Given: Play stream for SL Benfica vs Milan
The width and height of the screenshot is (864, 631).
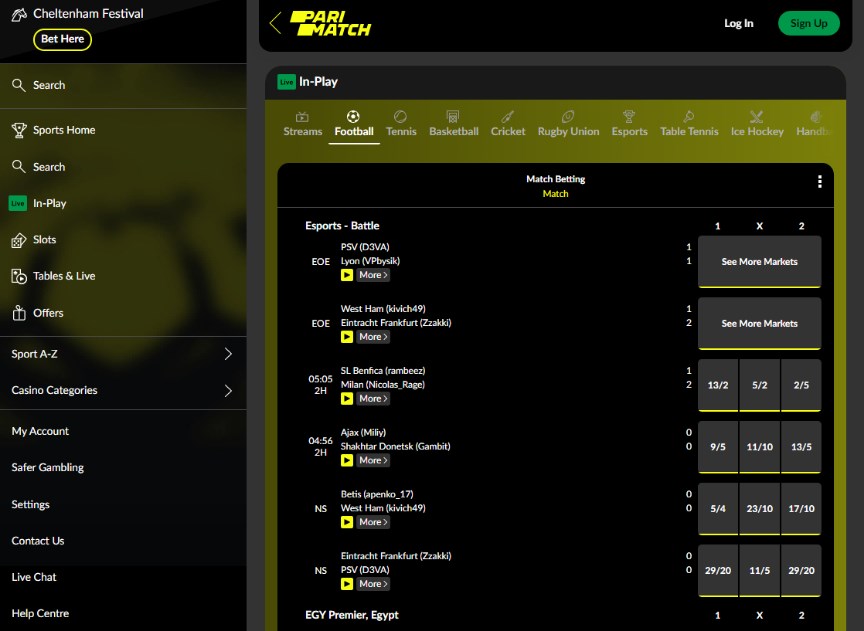Looking at the screenshot, I should click(347, 398).
